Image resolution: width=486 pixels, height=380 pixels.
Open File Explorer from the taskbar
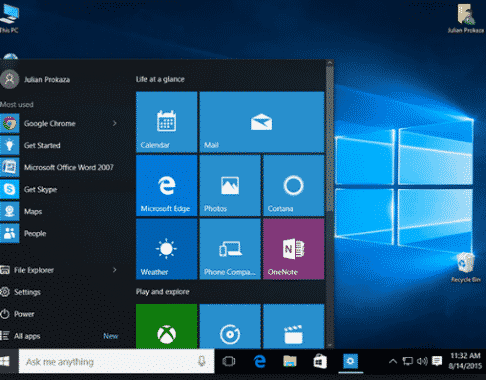[x=290, y=361]
